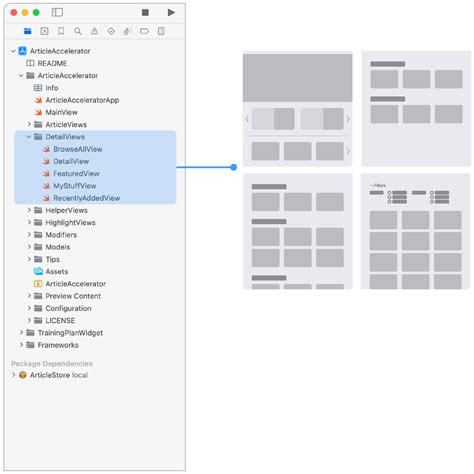Open MainView swift file
Image resolution: width=474 pixels, height=474 pixels.
[61, 112]
